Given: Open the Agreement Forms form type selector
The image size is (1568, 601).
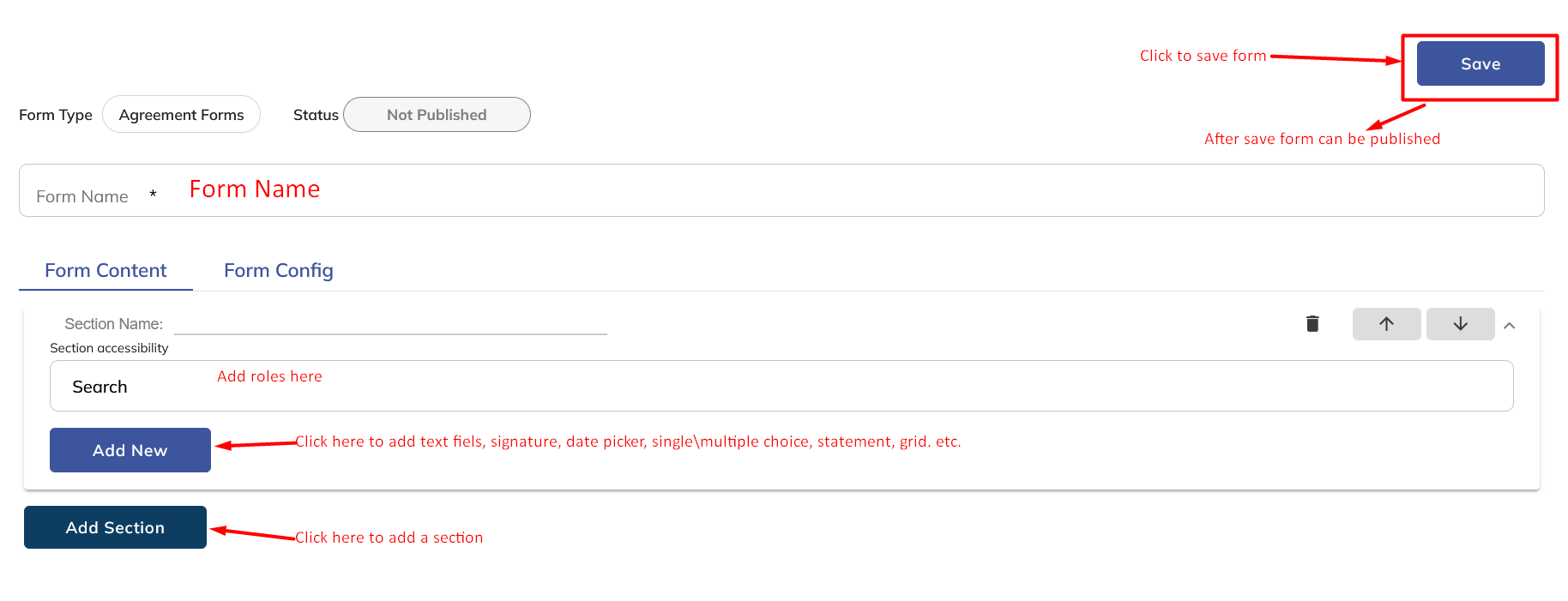Looking at the screenshot, I should (x=181, y=115).
